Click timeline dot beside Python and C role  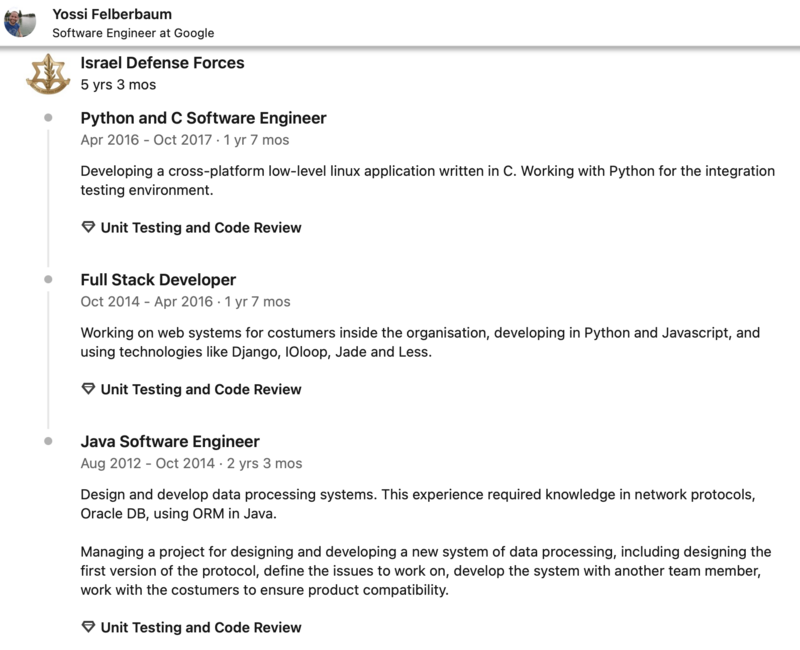48,119
